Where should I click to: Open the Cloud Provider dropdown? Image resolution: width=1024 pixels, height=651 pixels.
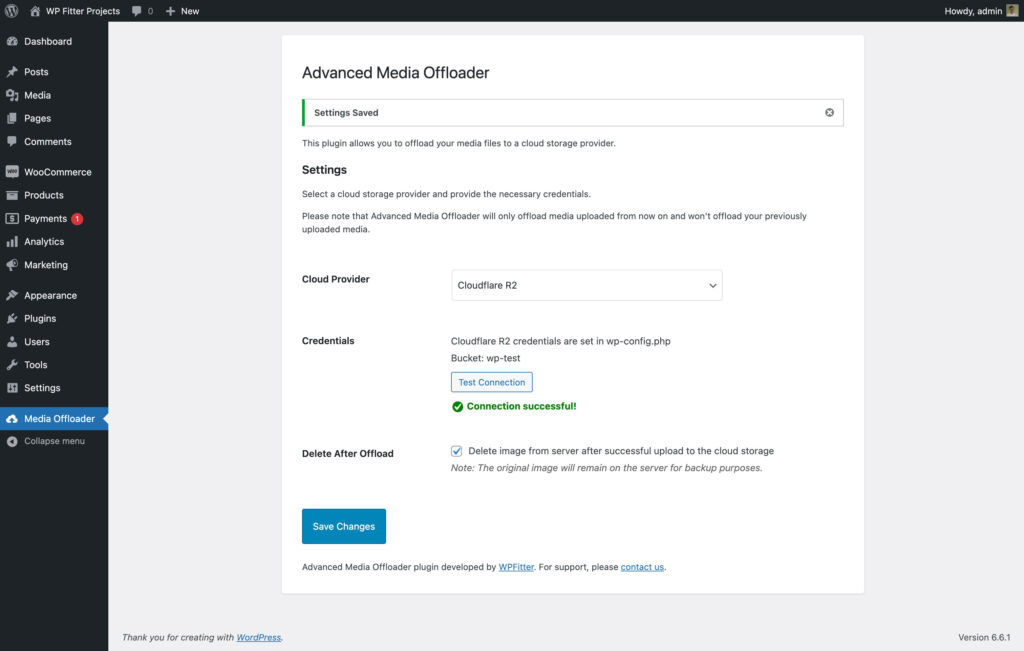click(x=586, y=285)
